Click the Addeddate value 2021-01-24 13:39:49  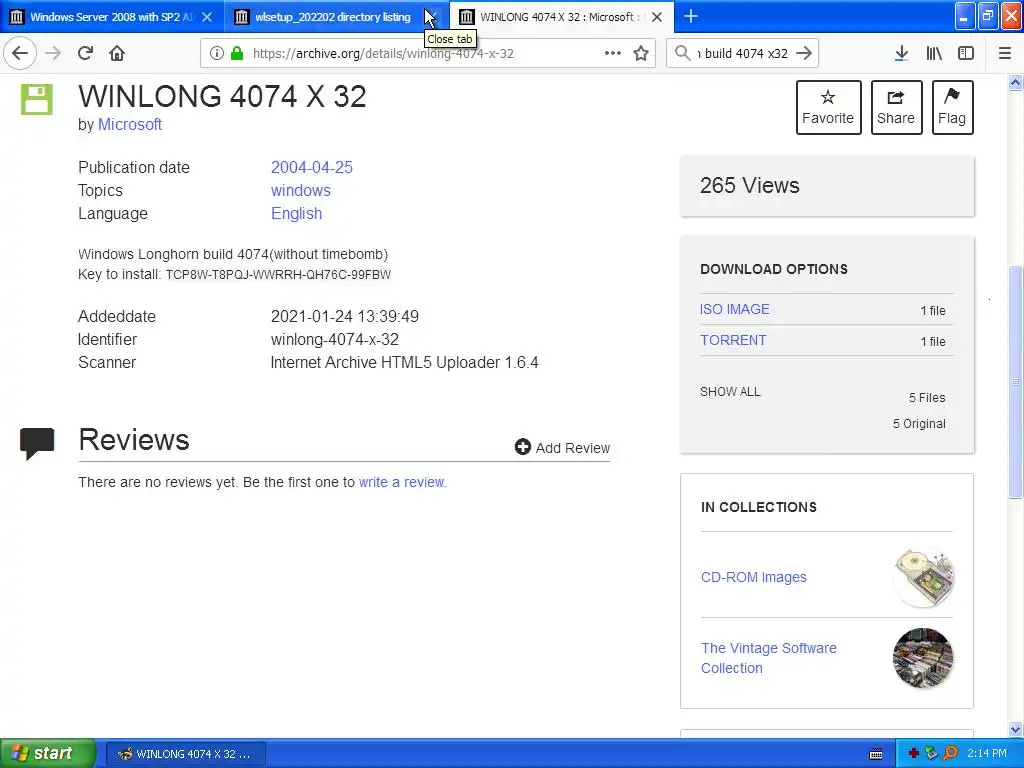tap(345, 316)
